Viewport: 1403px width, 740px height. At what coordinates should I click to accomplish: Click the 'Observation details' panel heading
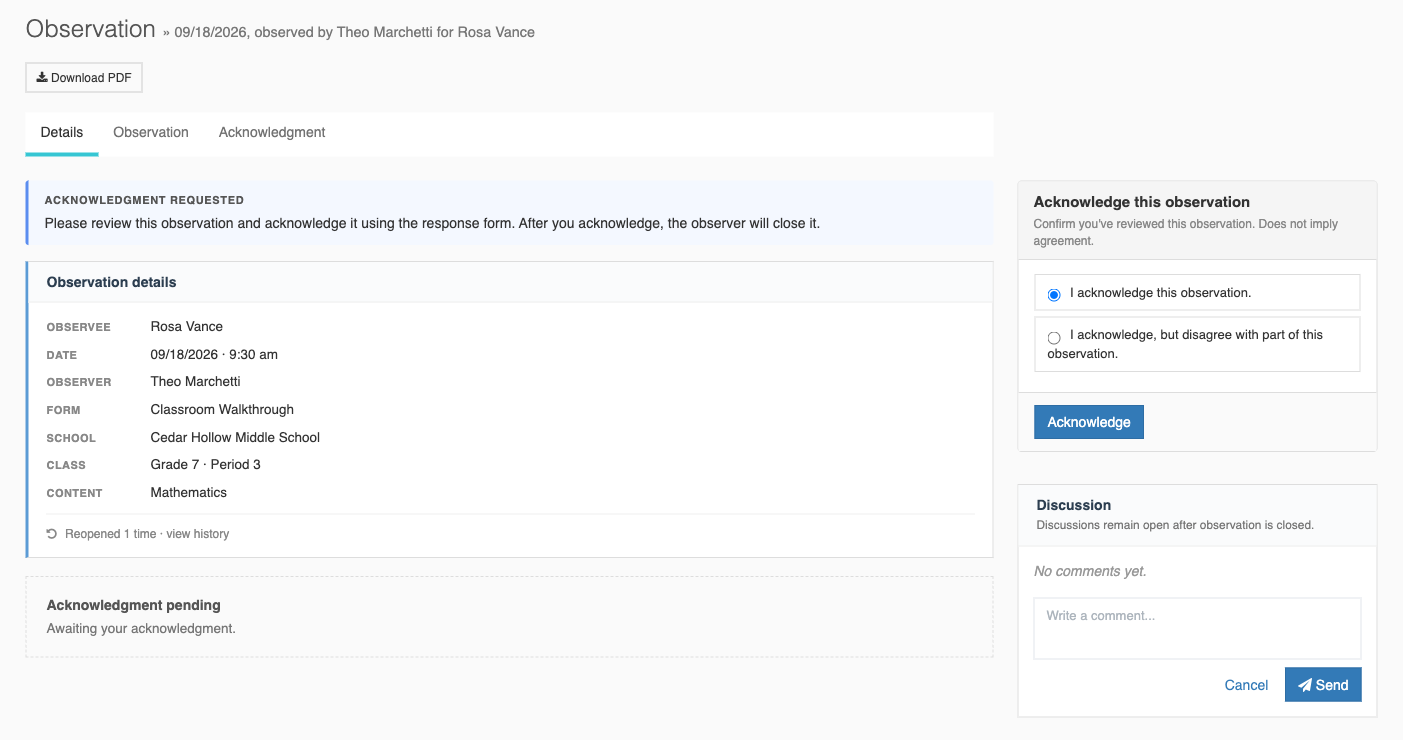point(111,282)
